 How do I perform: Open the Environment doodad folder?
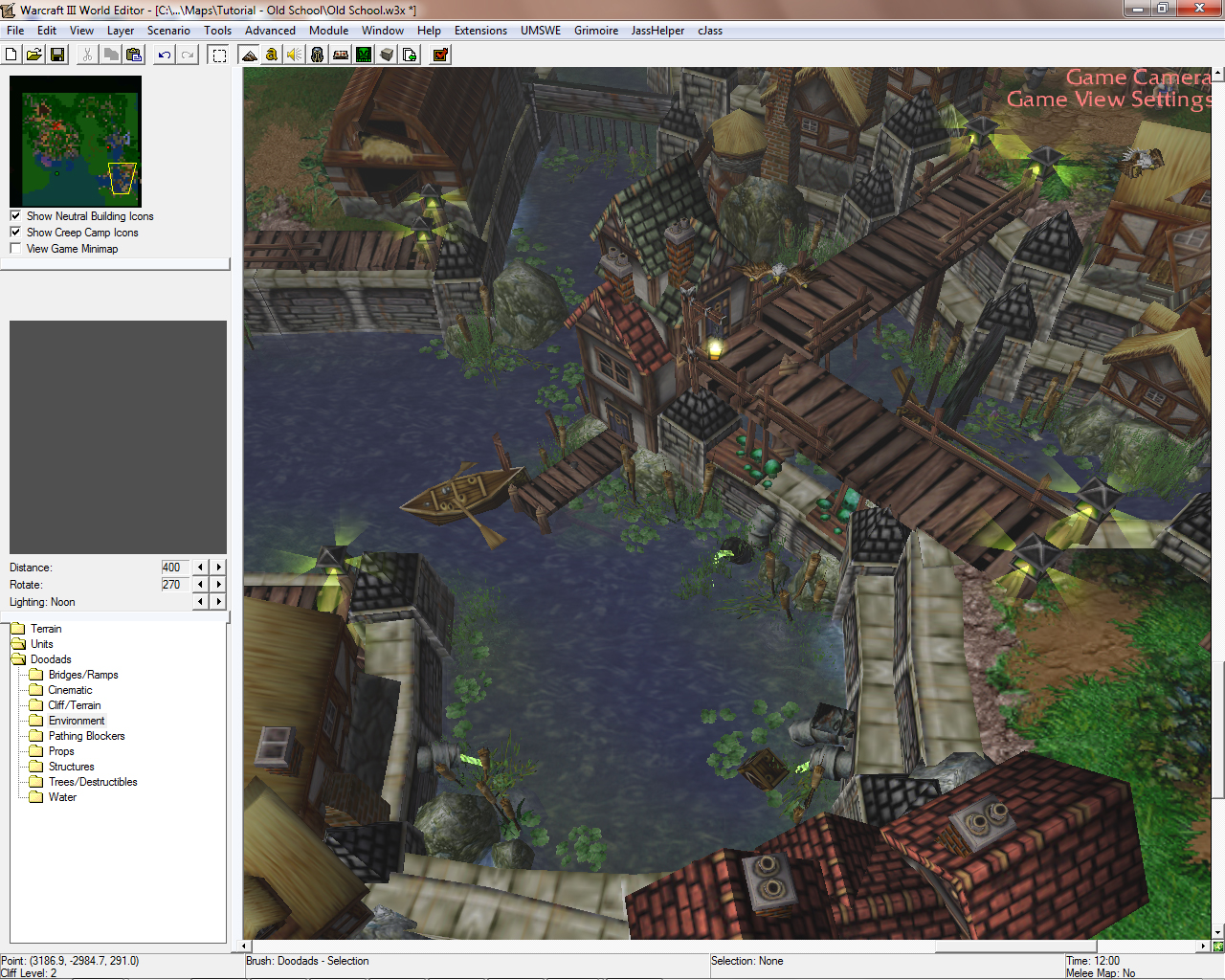[x=77, y=721]
